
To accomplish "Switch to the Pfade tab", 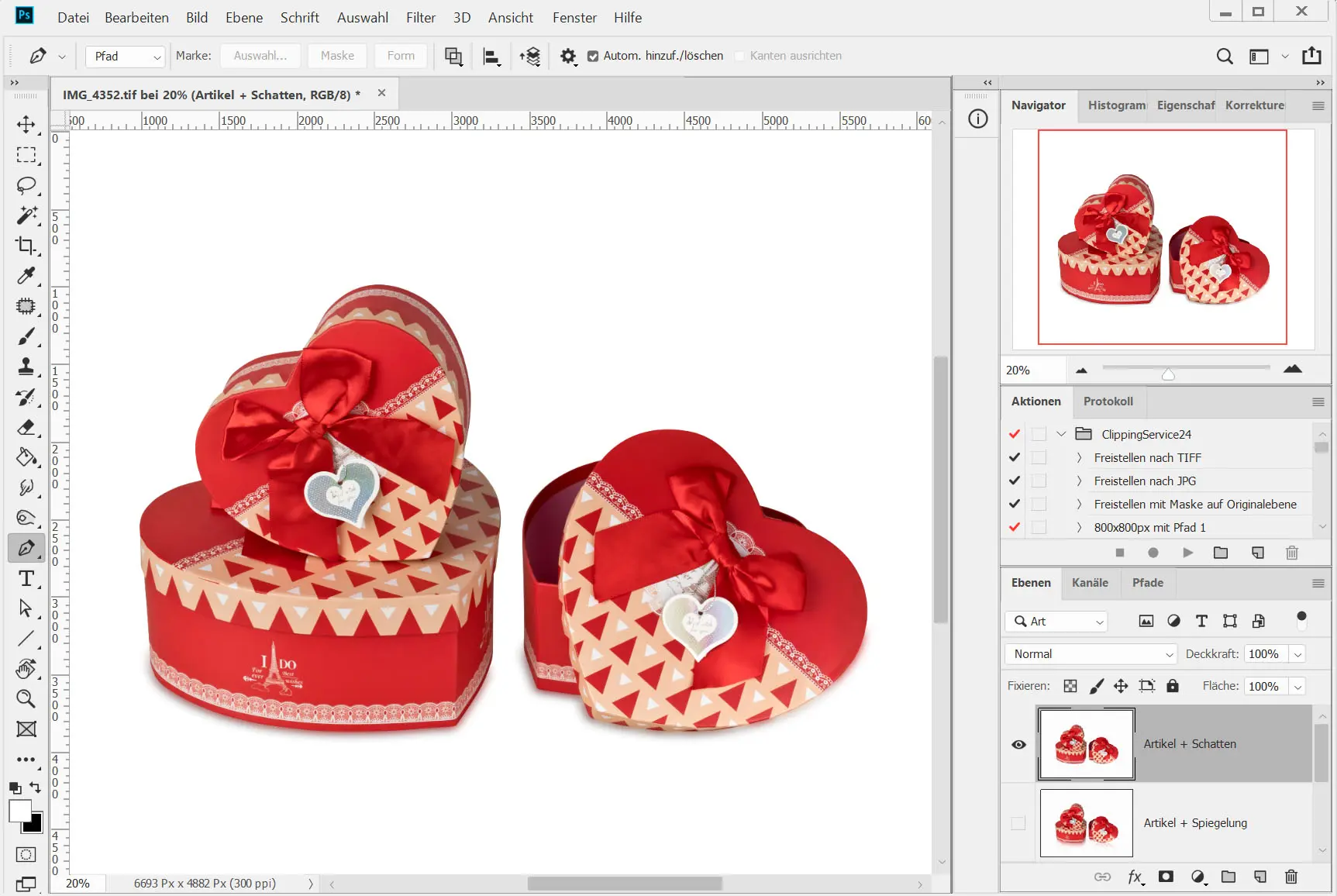I will coord(1147,583).
